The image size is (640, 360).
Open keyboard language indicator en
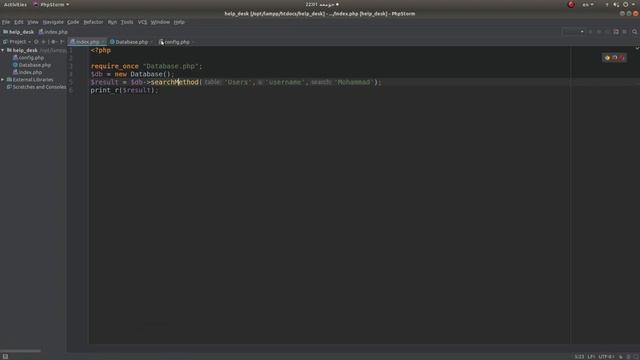(x=588, y=4)
